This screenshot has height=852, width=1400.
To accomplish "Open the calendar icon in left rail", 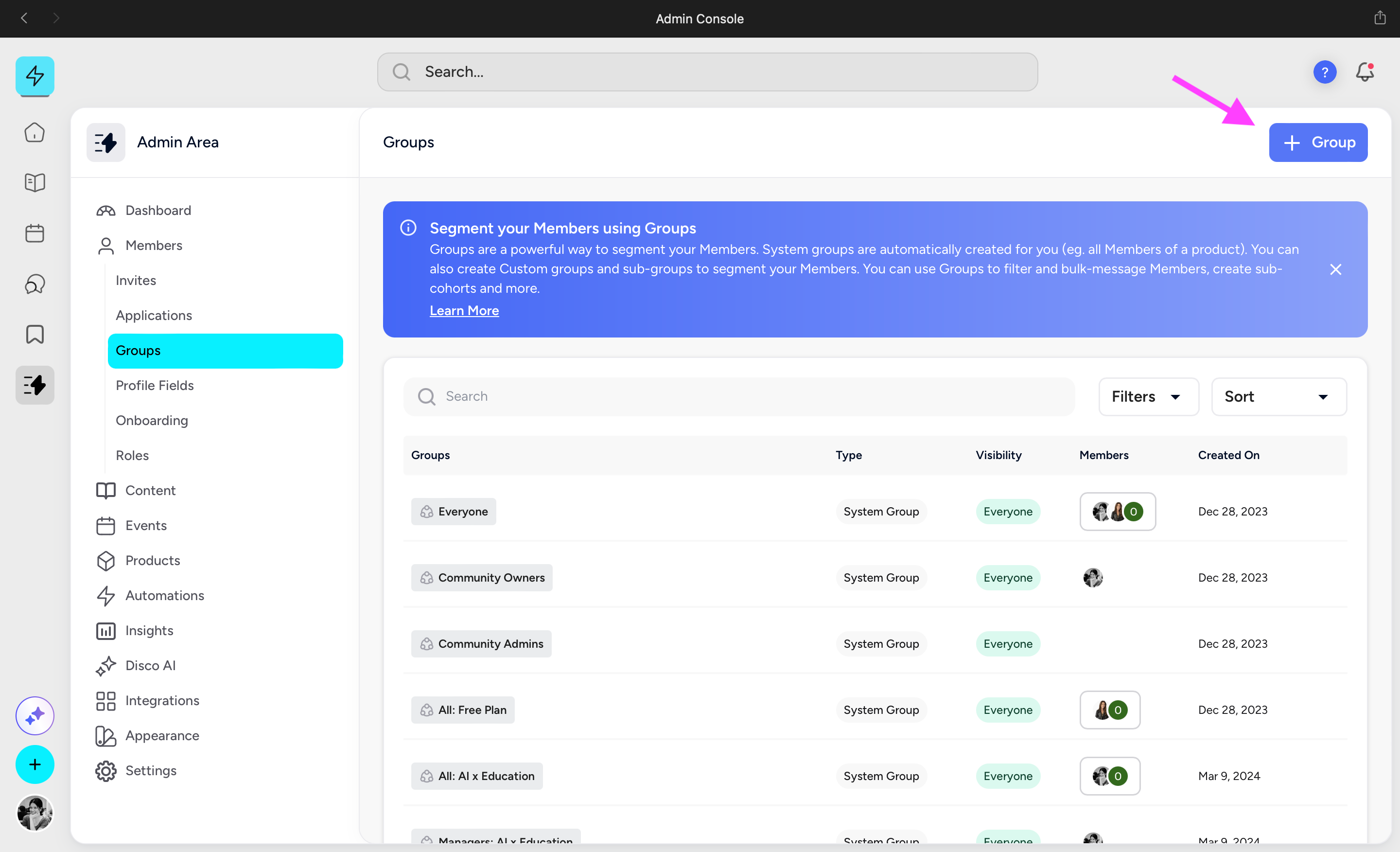I will pos(35,233).
